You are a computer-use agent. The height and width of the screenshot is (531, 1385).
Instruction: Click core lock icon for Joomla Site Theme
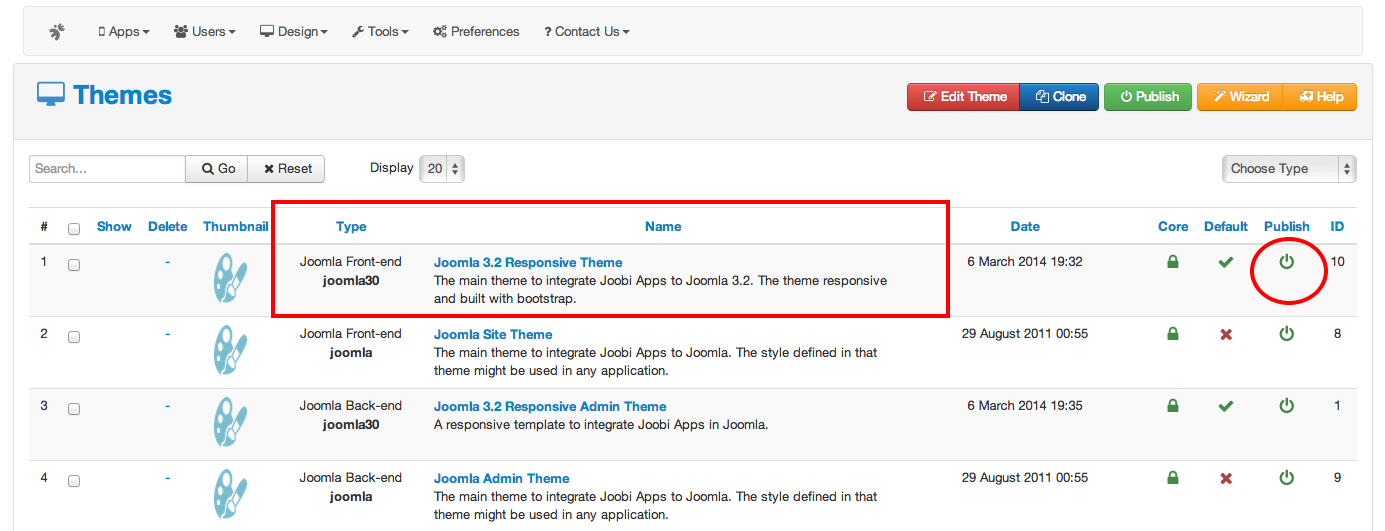coord(1173,334)
